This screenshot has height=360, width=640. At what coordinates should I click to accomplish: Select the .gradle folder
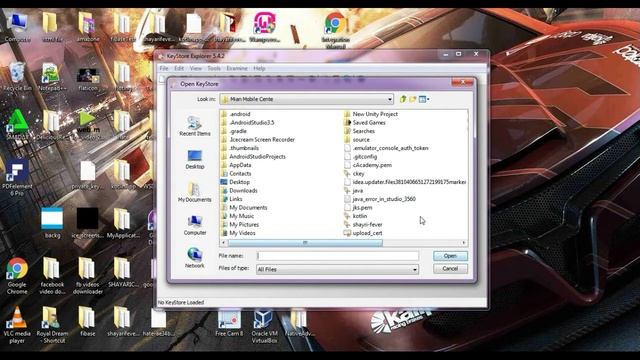pos(233,131)
